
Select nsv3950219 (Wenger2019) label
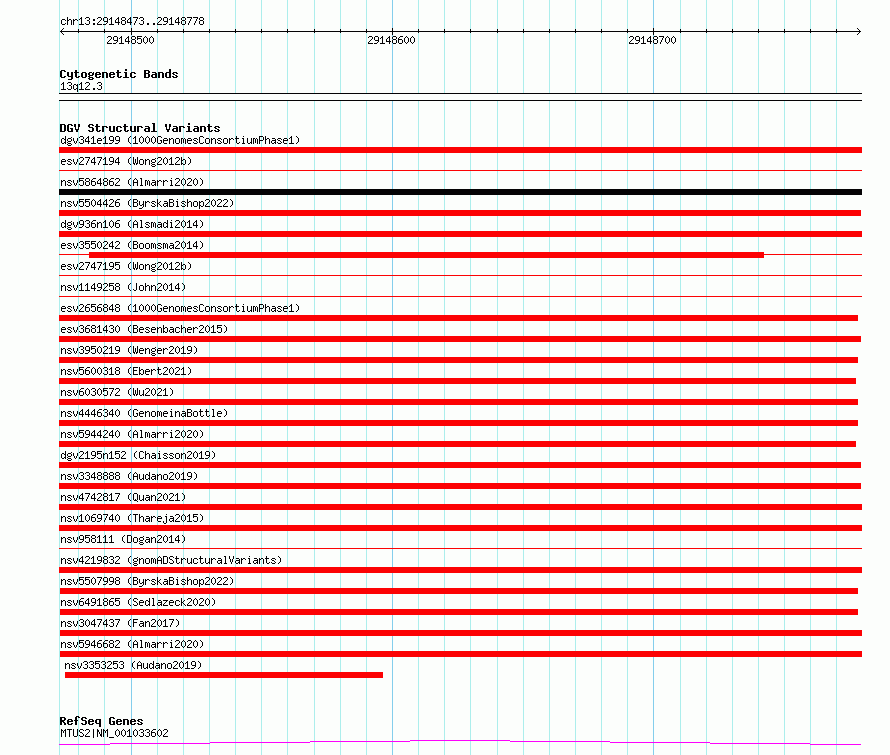pyautogui.click(x=129, y=350)
